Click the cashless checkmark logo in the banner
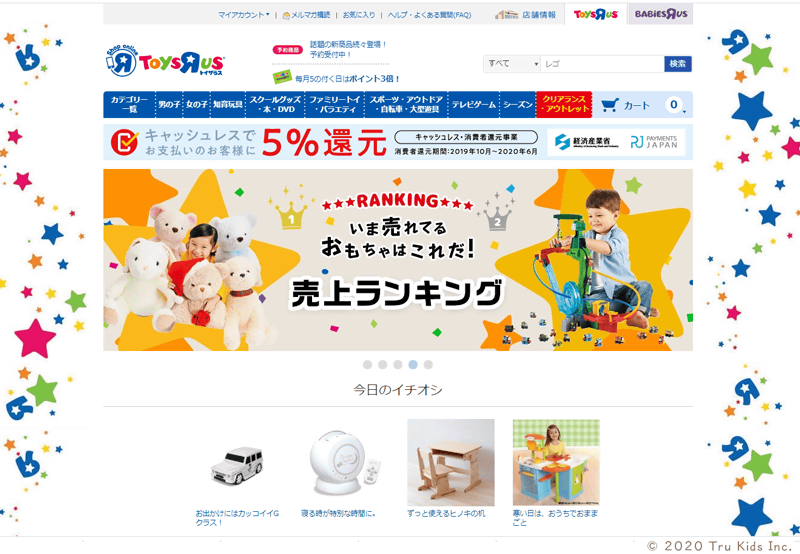 pyautogui.click(x=124, y=142)
